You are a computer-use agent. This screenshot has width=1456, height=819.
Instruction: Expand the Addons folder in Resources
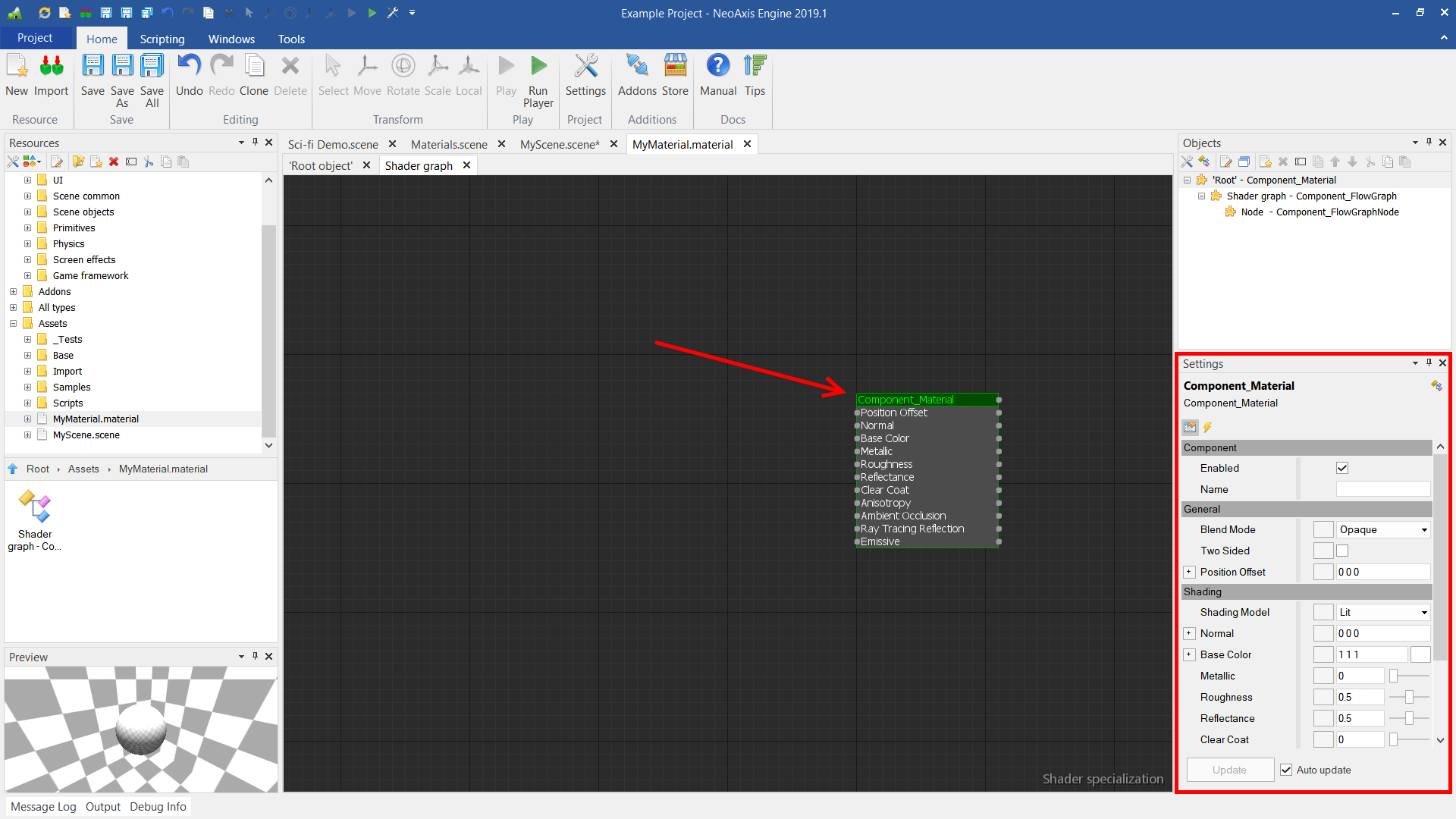[13, 291]
